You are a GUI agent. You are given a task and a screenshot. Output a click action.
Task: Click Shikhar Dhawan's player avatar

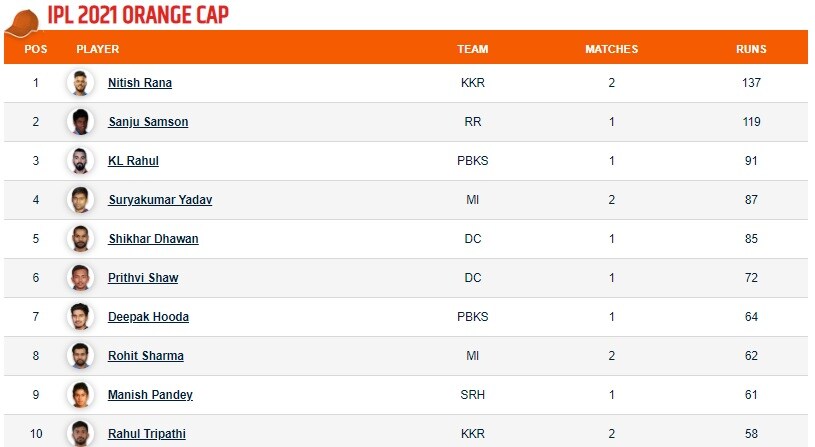point(80,239)
